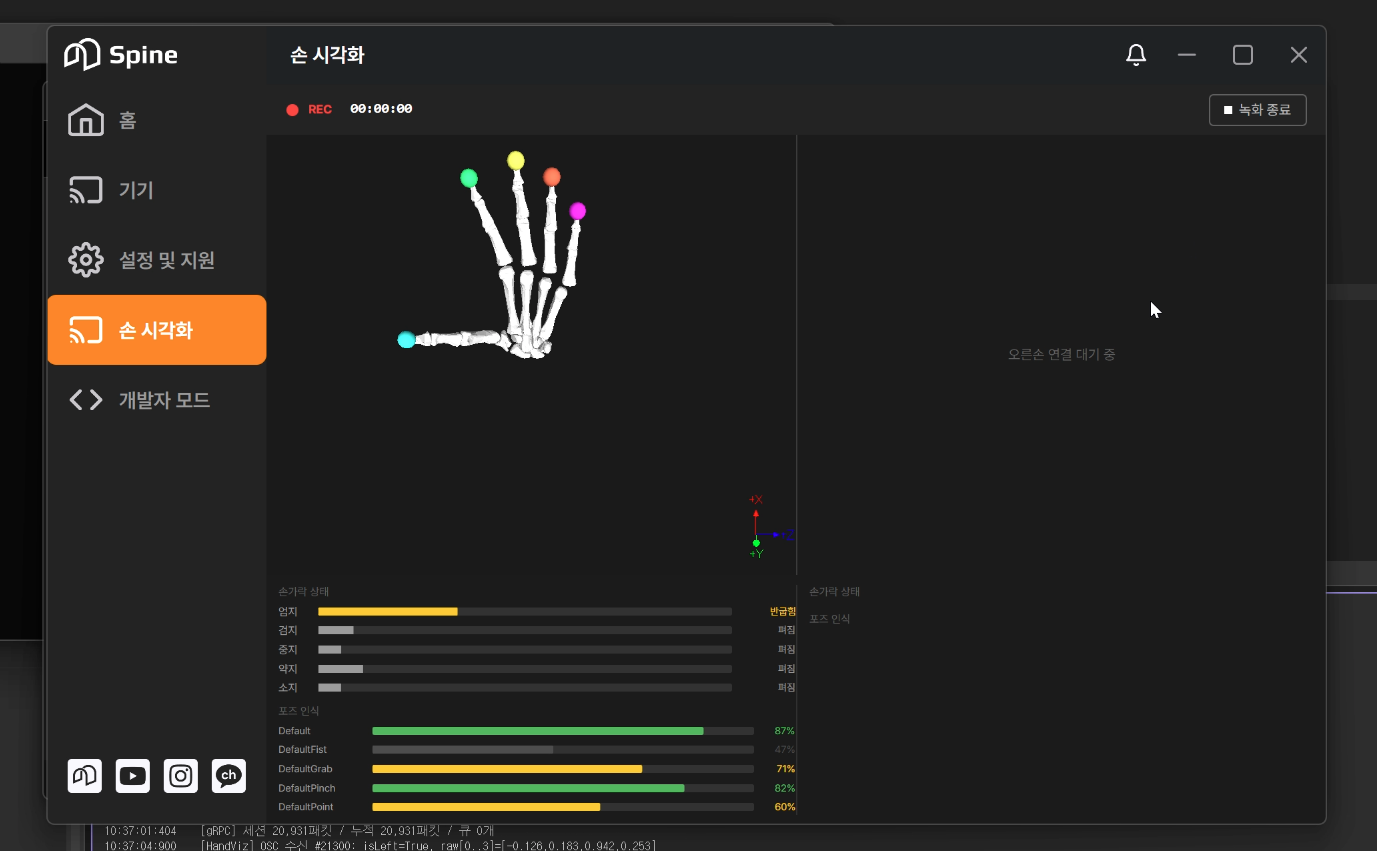Image resolution: width=1377 pixels, height=851 pixels.
Task: Click the cyan thumb fingertip marker
Action: click(406, 340)
